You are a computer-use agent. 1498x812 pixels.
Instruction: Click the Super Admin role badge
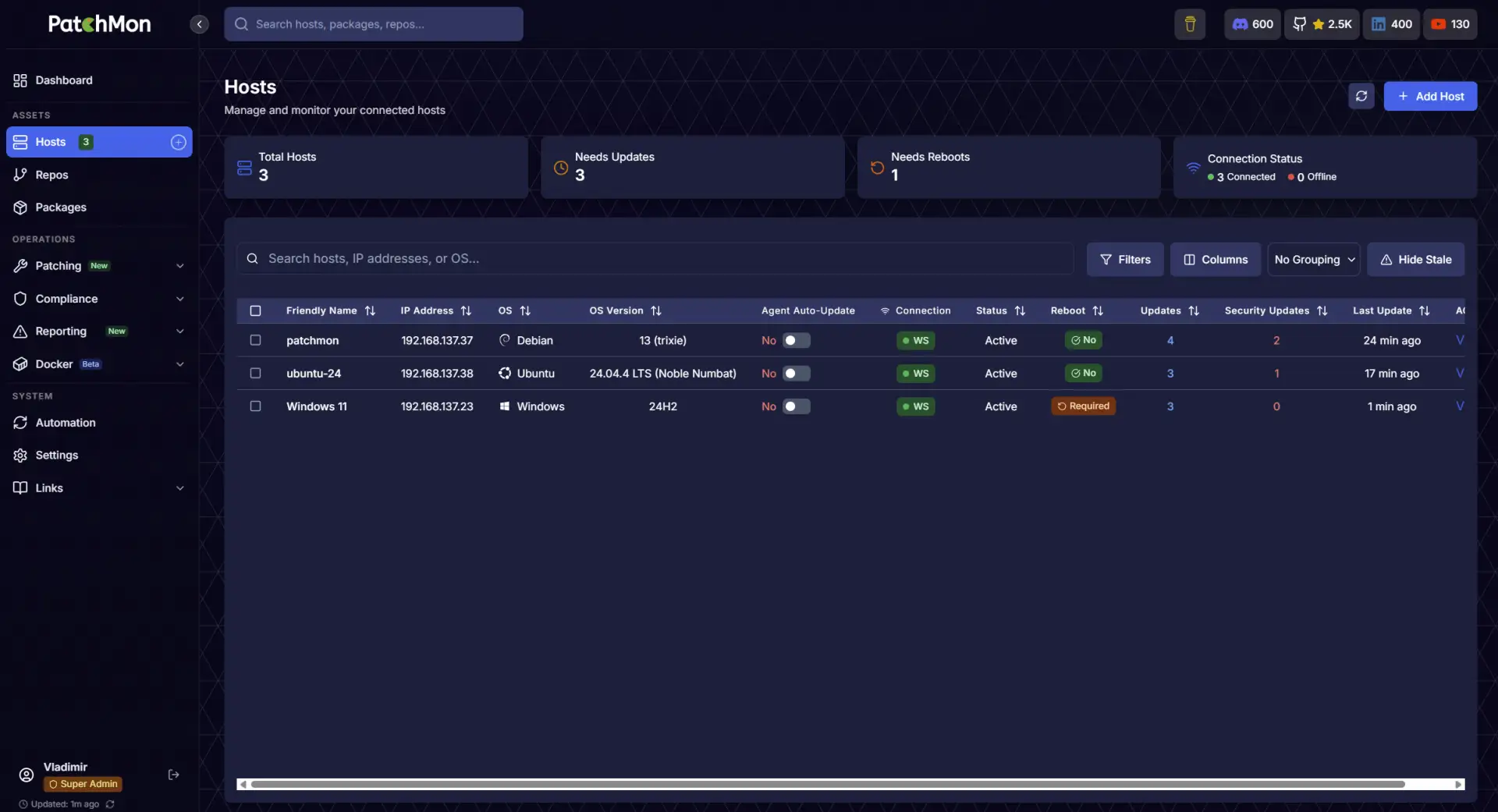(83, 784)
